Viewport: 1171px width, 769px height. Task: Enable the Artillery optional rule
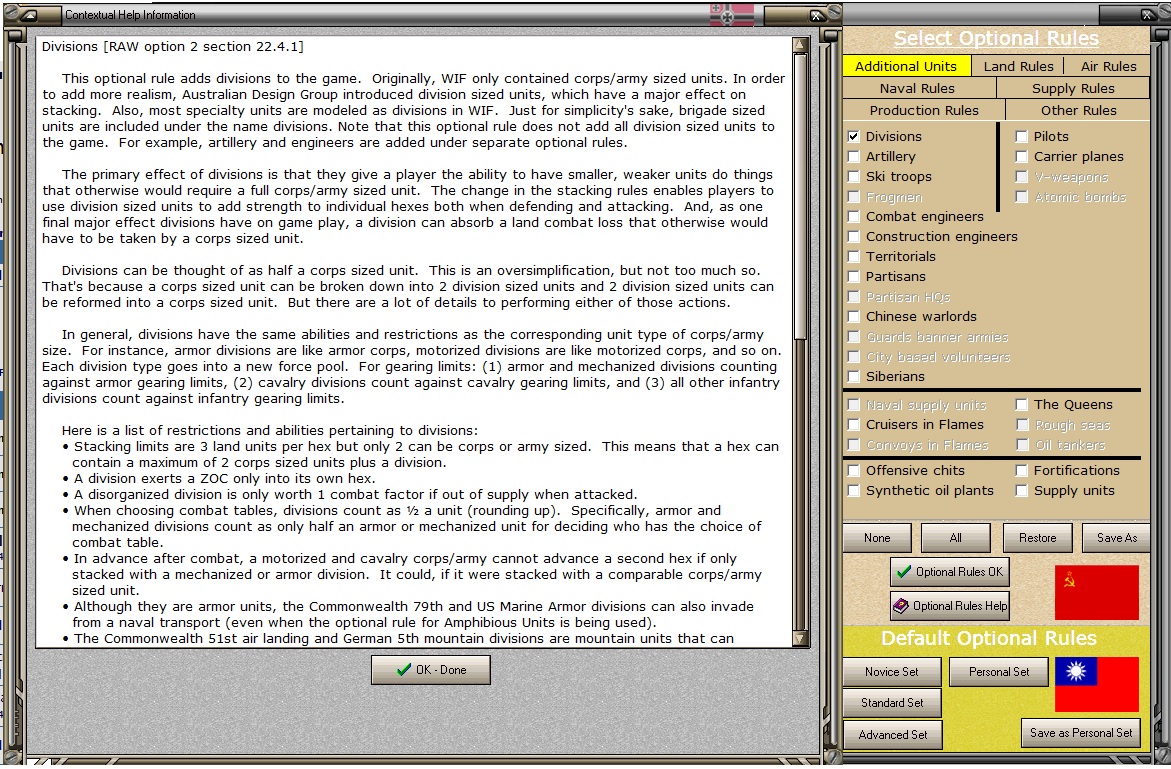coord(854,157)
